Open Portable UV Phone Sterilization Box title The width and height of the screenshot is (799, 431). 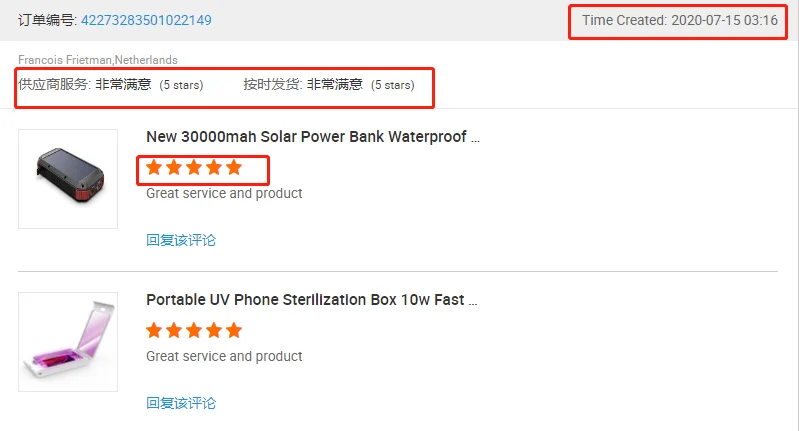coord(312,299)
